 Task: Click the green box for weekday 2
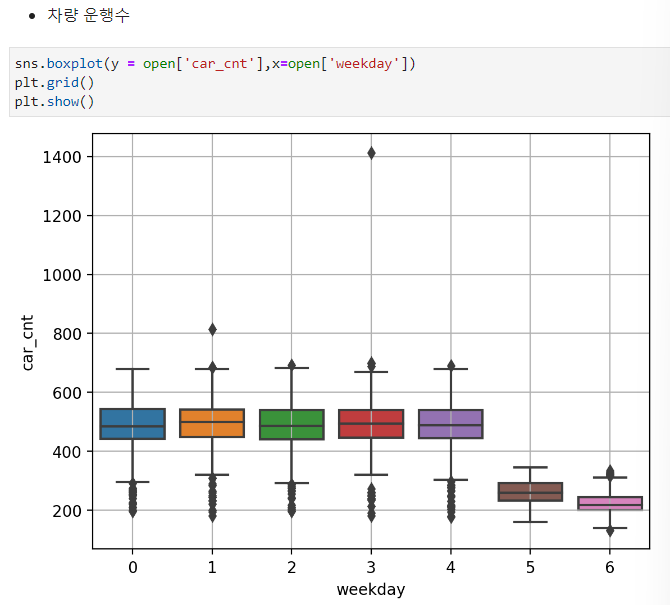(x=292, y=425)
